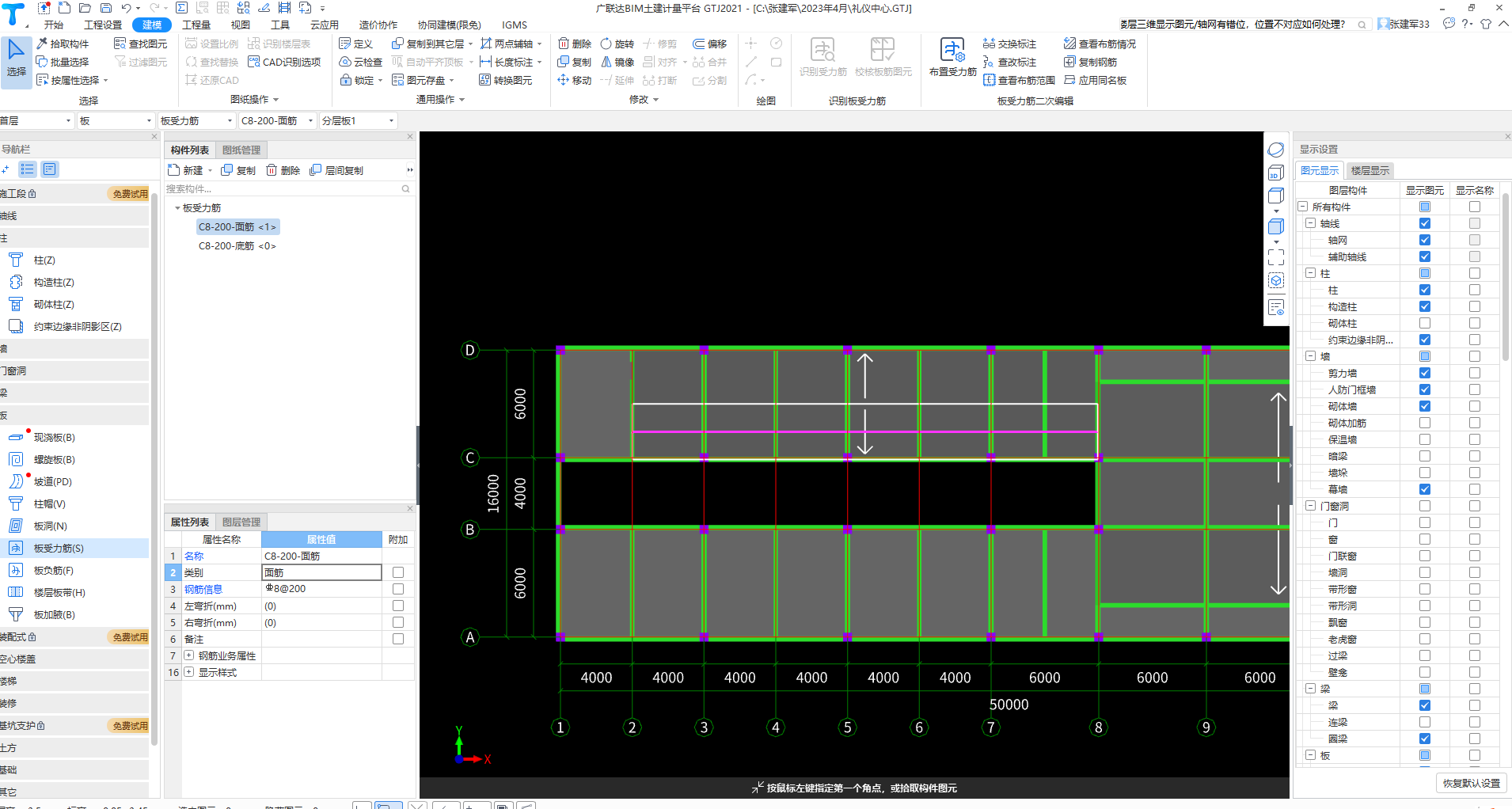Open the 分层板1 dropdown

tap(358, 120)
